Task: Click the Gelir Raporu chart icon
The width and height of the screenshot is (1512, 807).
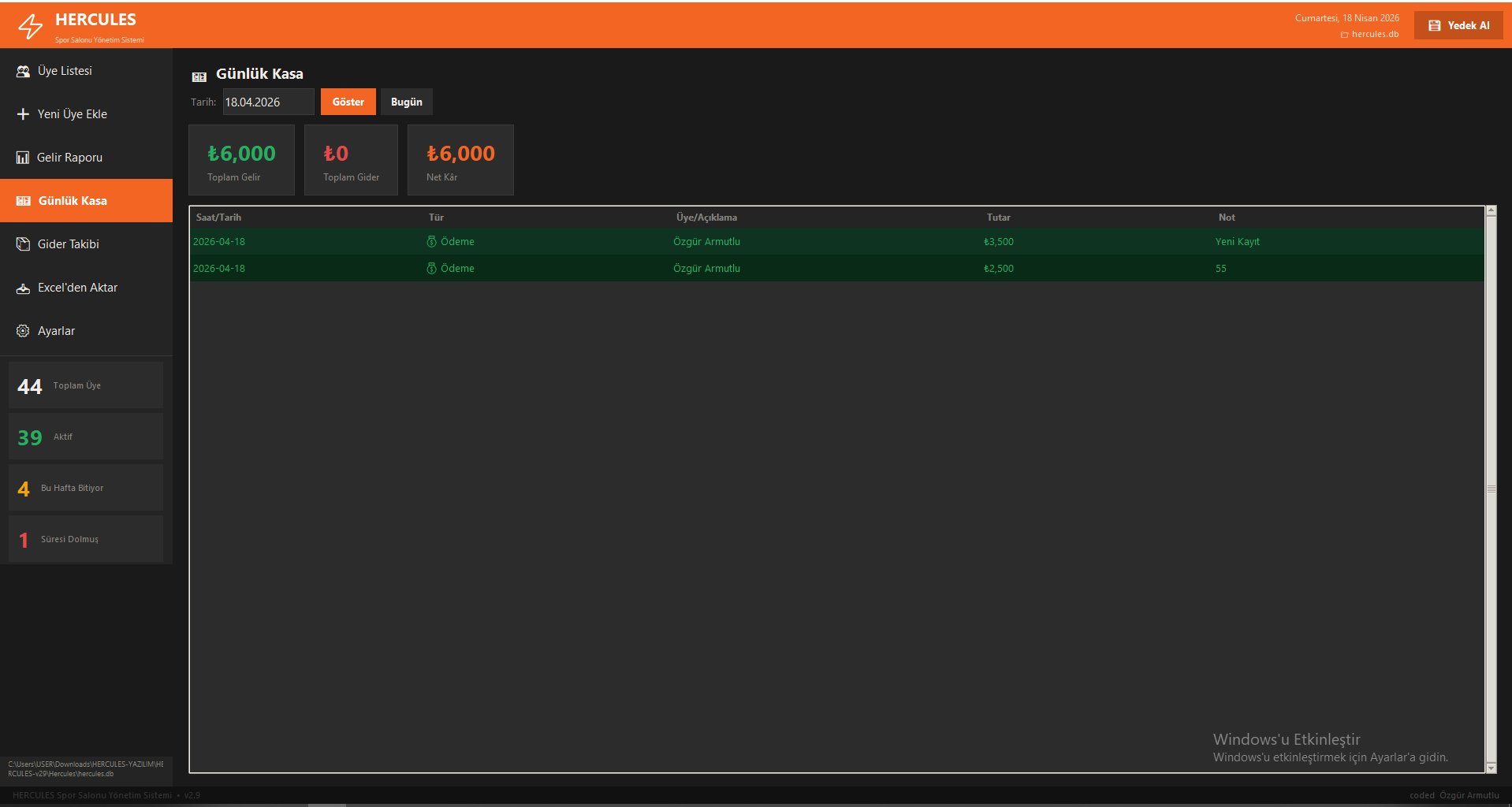Action: [23, 158]
